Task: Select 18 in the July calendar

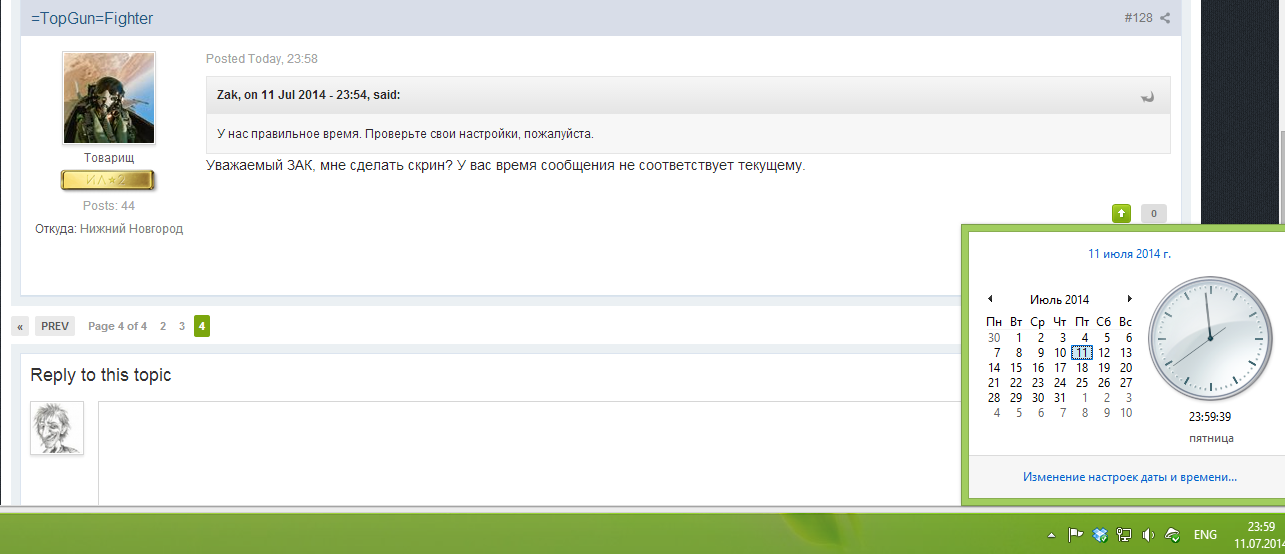Action: click(x=1082, y=367)
